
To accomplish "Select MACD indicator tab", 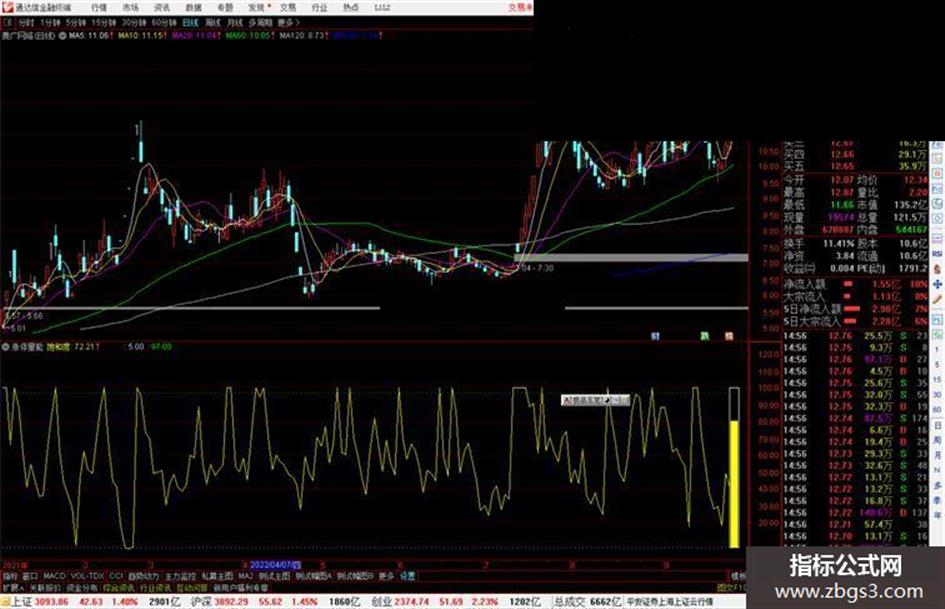I will 54,576.
